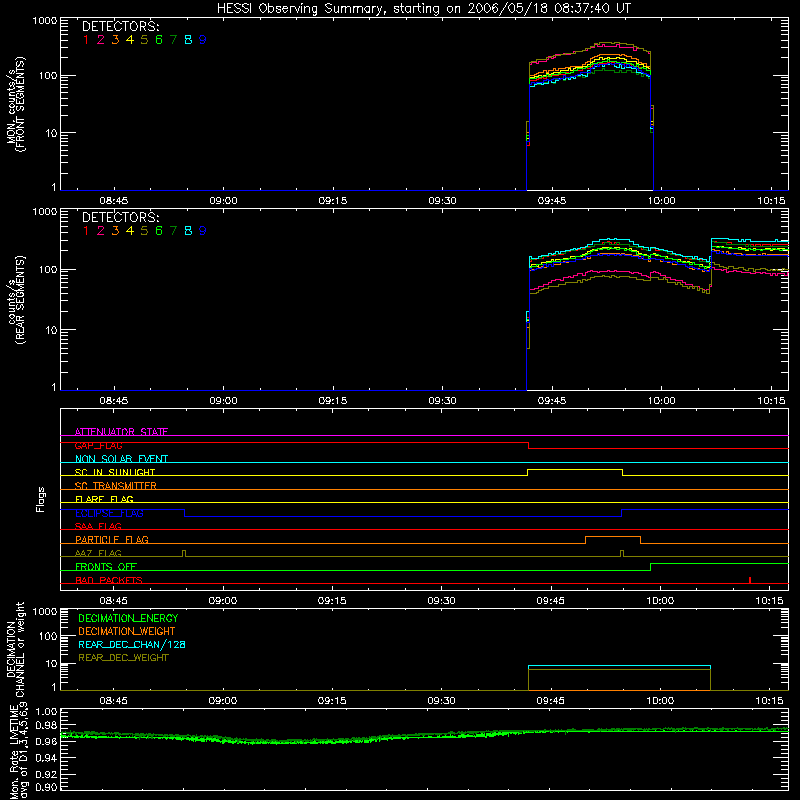Click the 10:00 tick under the rear segments plot
This screenshot has height=800, width=800.
pyautogui.click(x=661, y=401)
